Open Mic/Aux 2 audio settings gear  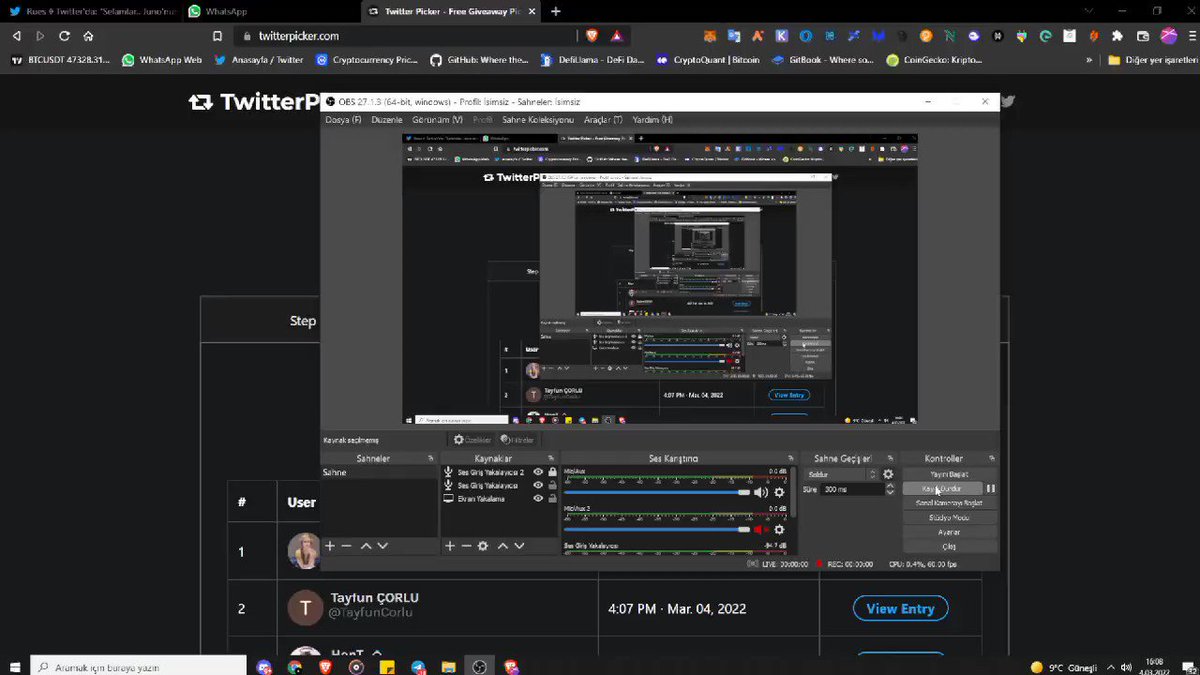point(779,529)
